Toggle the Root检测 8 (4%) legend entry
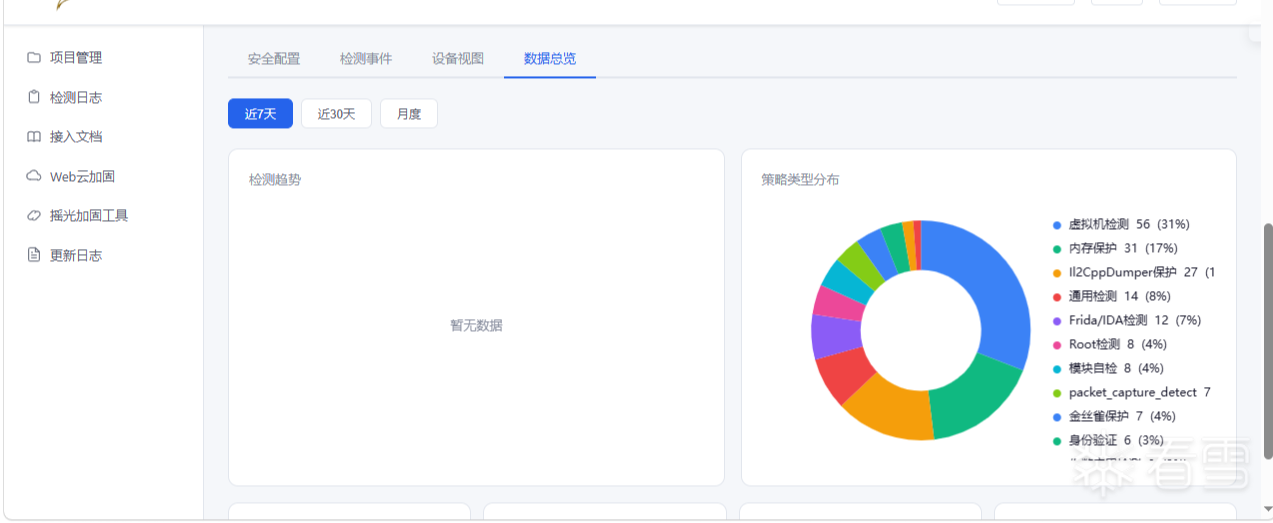1273x523 pixels. click(1110, 345)
